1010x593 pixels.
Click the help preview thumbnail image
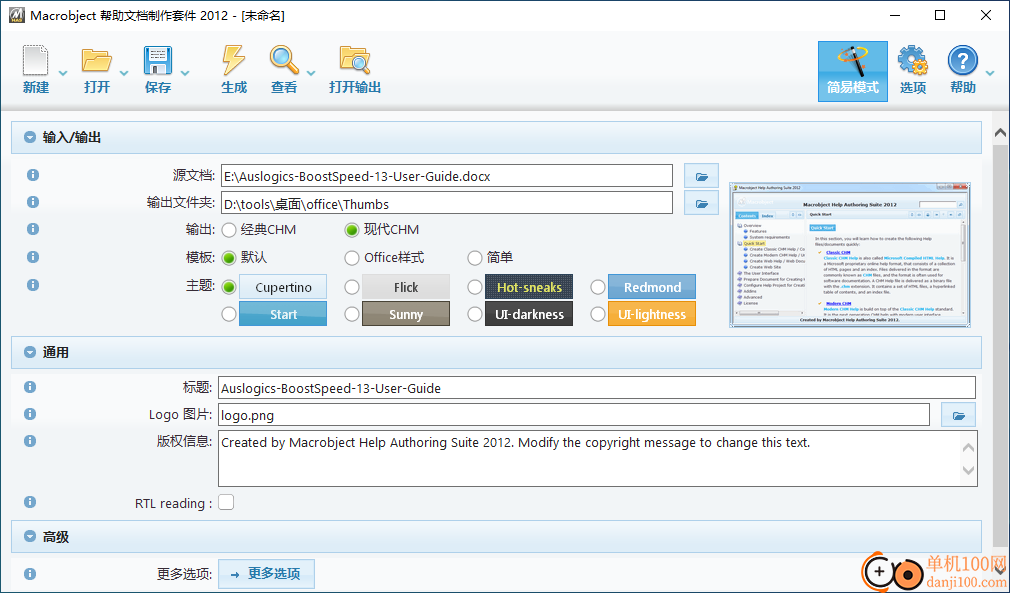coord(850,255)
